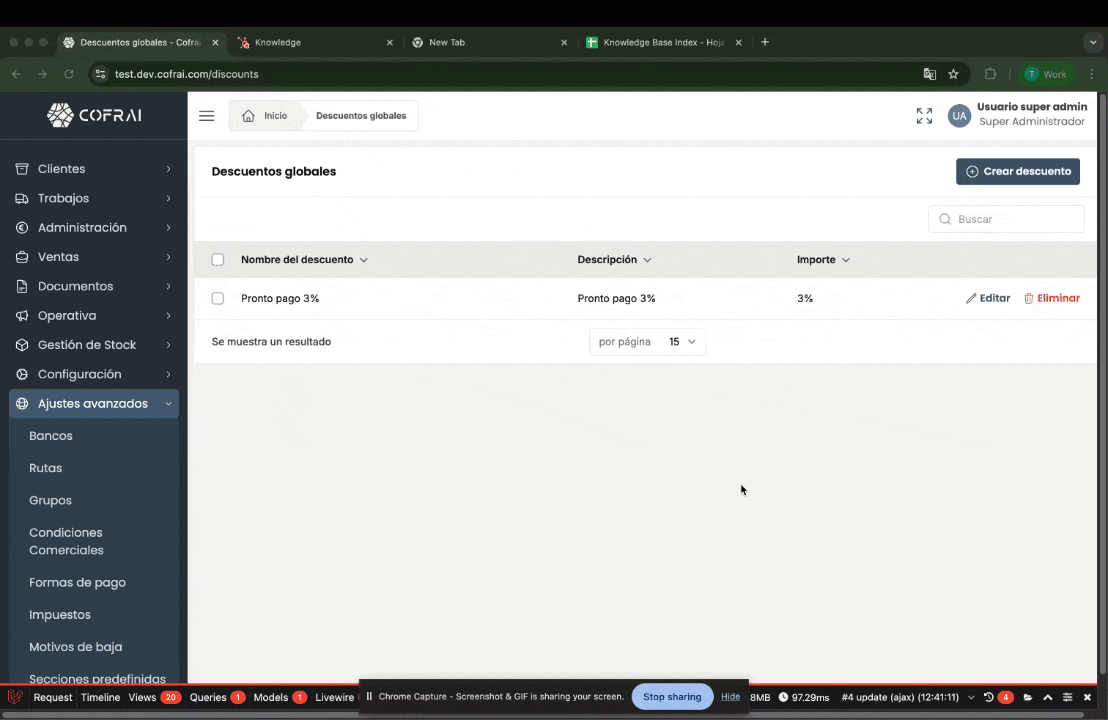Open the Chrome extensions puzzle icon
The width and height of the screenshot is (1108, 720).
click(x=990, y=74)
